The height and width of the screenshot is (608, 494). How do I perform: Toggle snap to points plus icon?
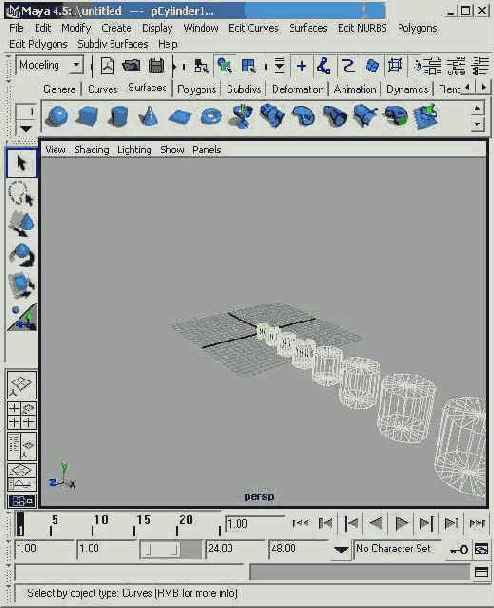301,66
